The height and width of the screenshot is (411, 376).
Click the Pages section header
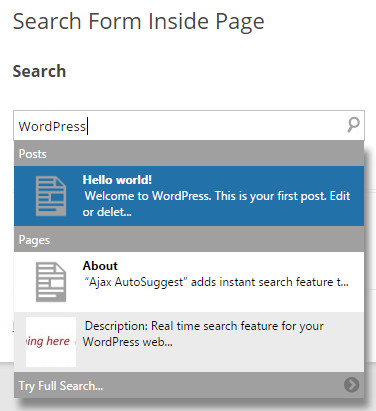189,240
